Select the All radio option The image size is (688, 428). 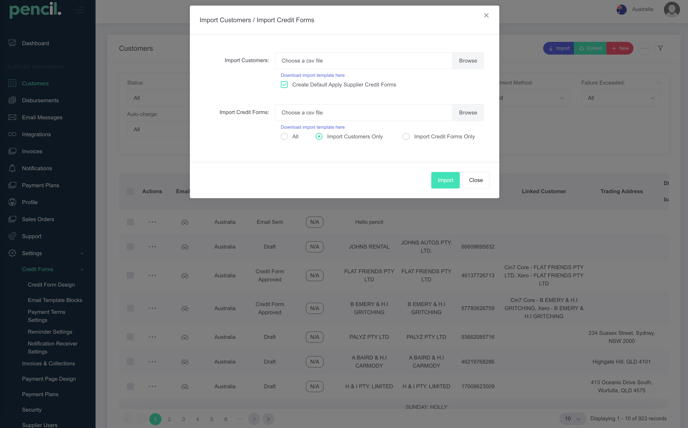point(284,137)
